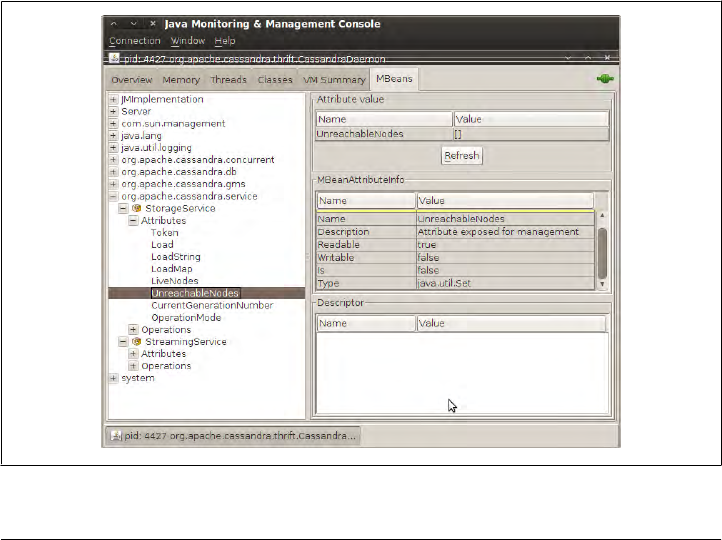Minimize the internal pid 4427 window
The height and width of the screenshot is (540, 722).
click(568, 58)
